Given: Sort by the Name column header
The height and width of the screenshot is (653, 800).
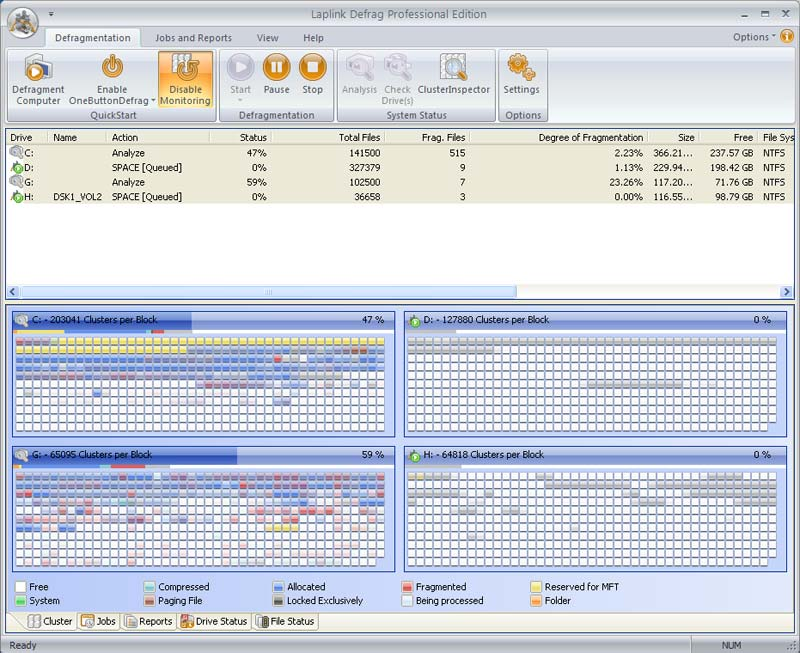Looking at the screenshot, I should coord(77,137).
